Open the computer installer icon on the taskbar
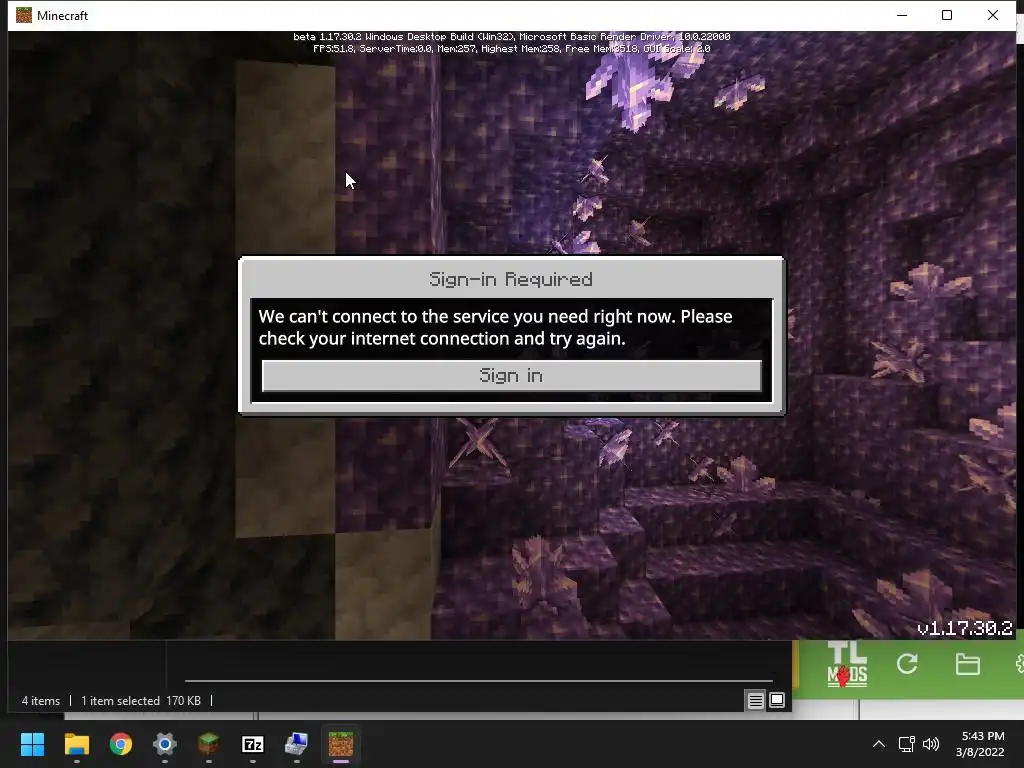 point(296,744)
